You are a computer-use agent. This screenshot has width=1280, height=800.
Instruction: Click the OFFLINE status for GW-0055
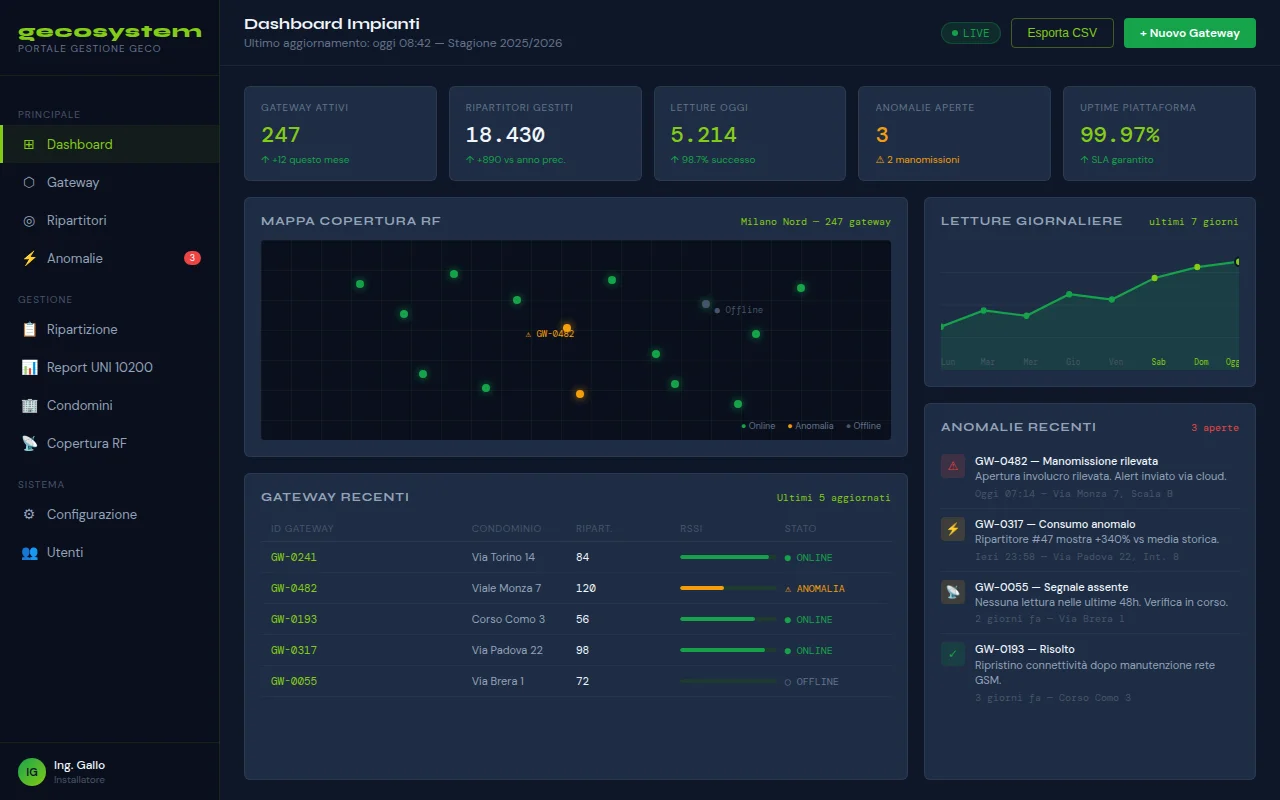click(x=812, y=681)
